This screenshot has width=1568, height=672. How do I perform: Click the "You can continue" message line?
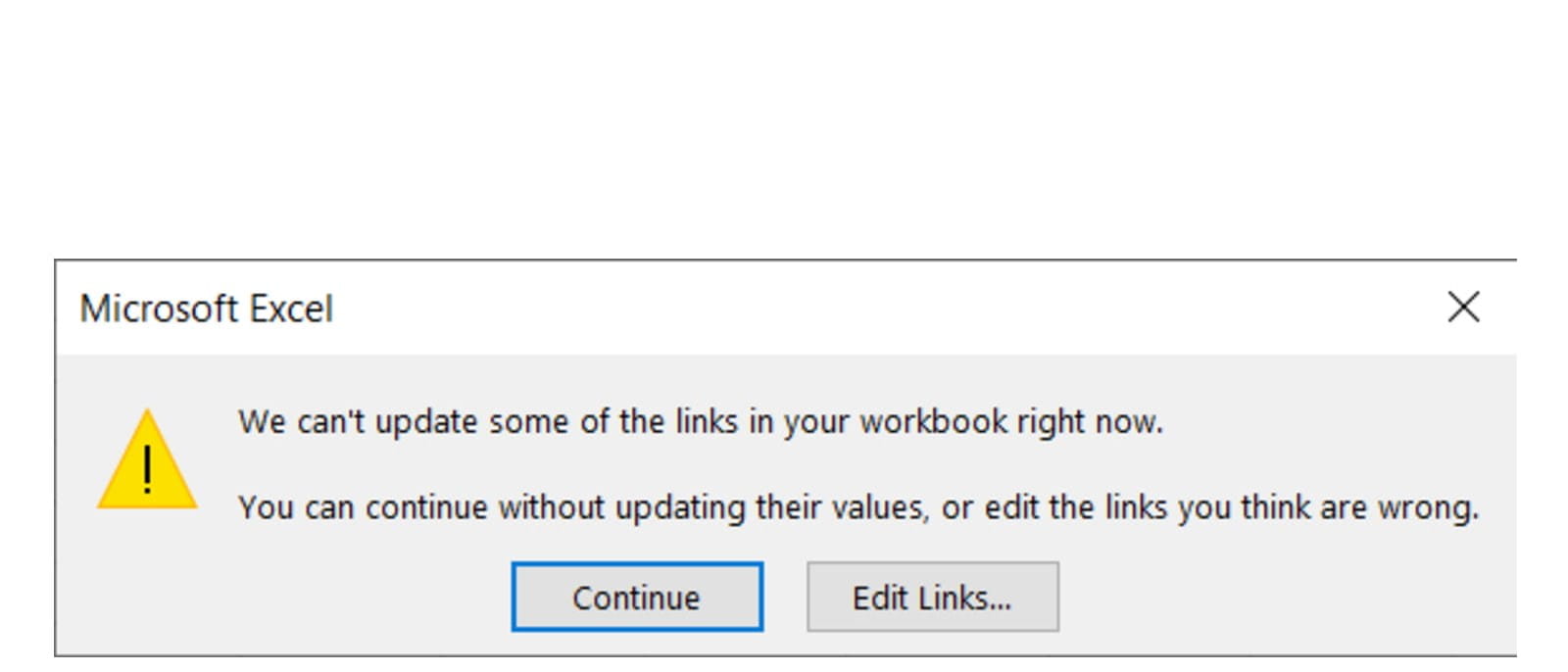click(x=857, y=507)
